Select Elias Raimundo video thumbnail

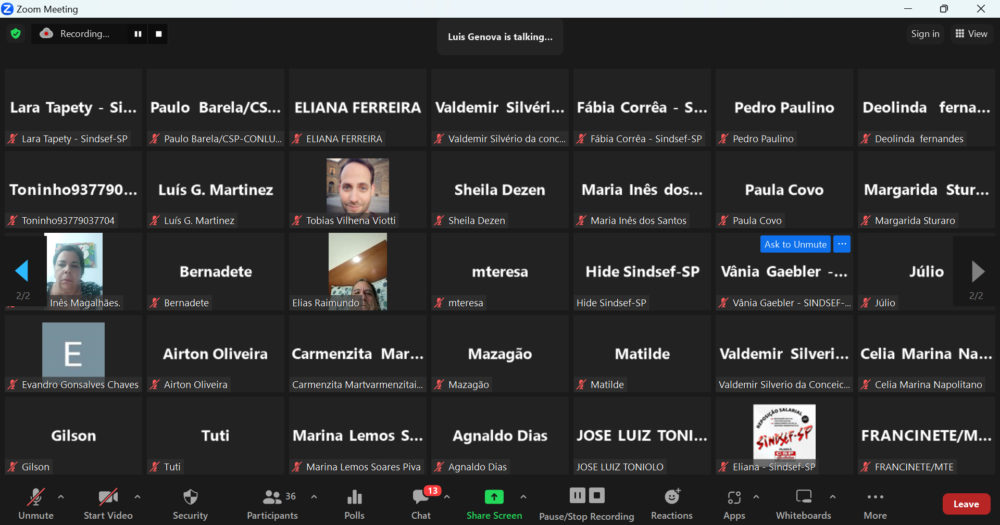[358, 271]
